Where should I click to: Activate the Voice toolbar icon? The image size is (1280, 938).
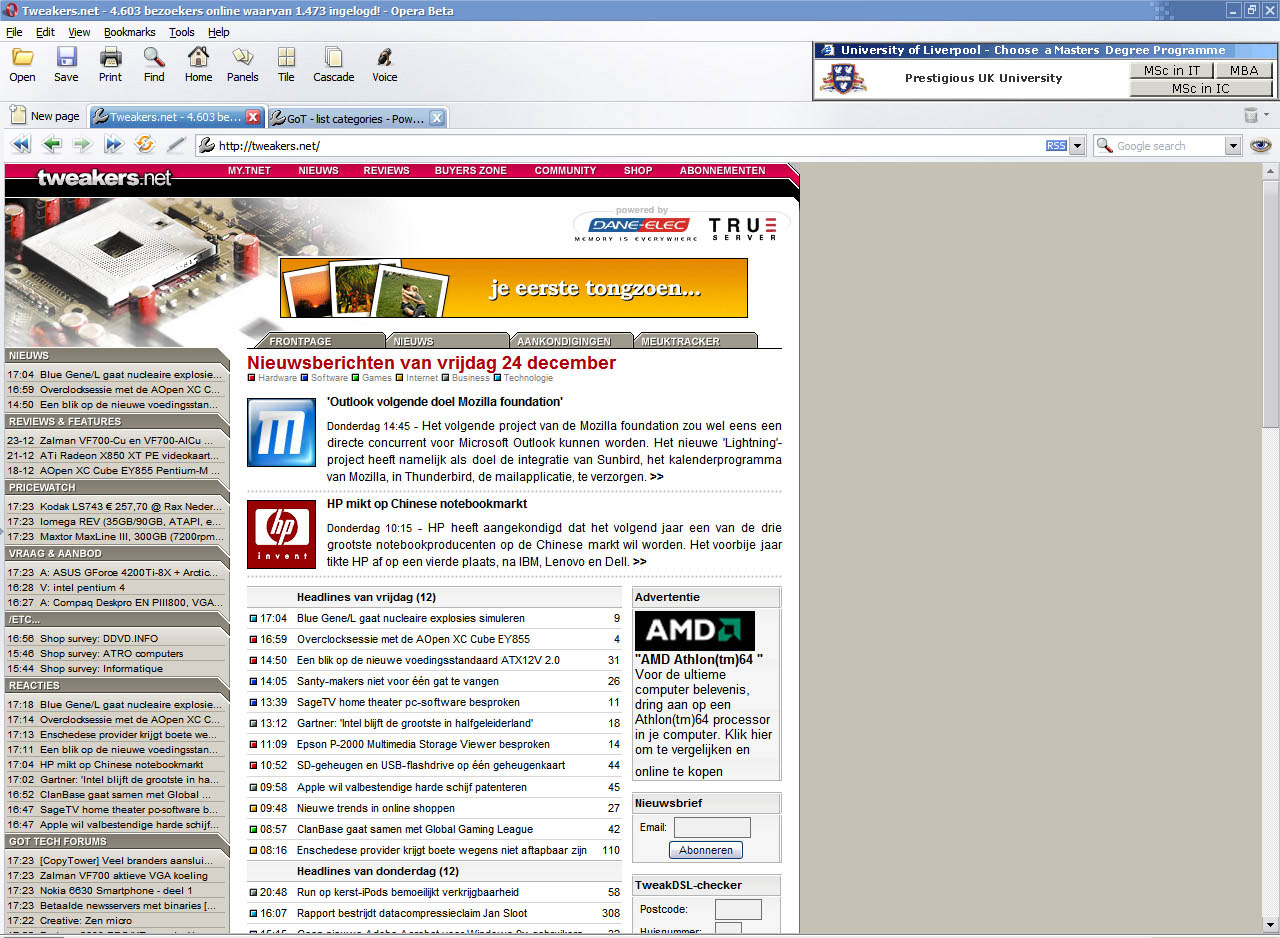(x=384, y=57)
